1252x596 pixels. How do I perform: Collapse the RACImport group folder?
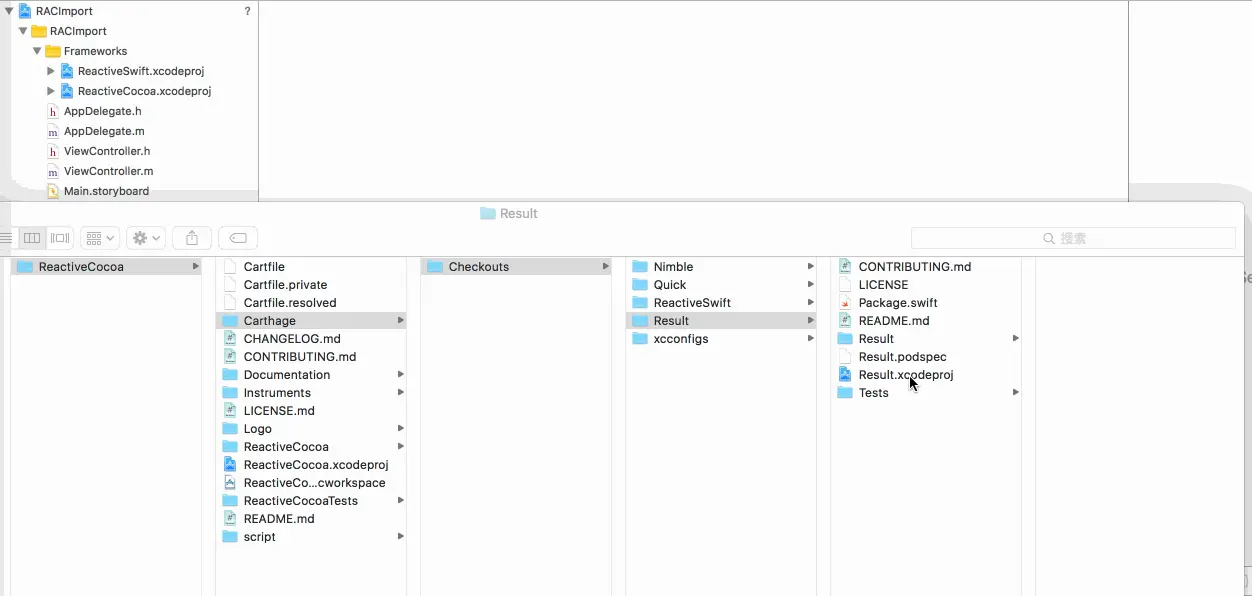point(23,31)
